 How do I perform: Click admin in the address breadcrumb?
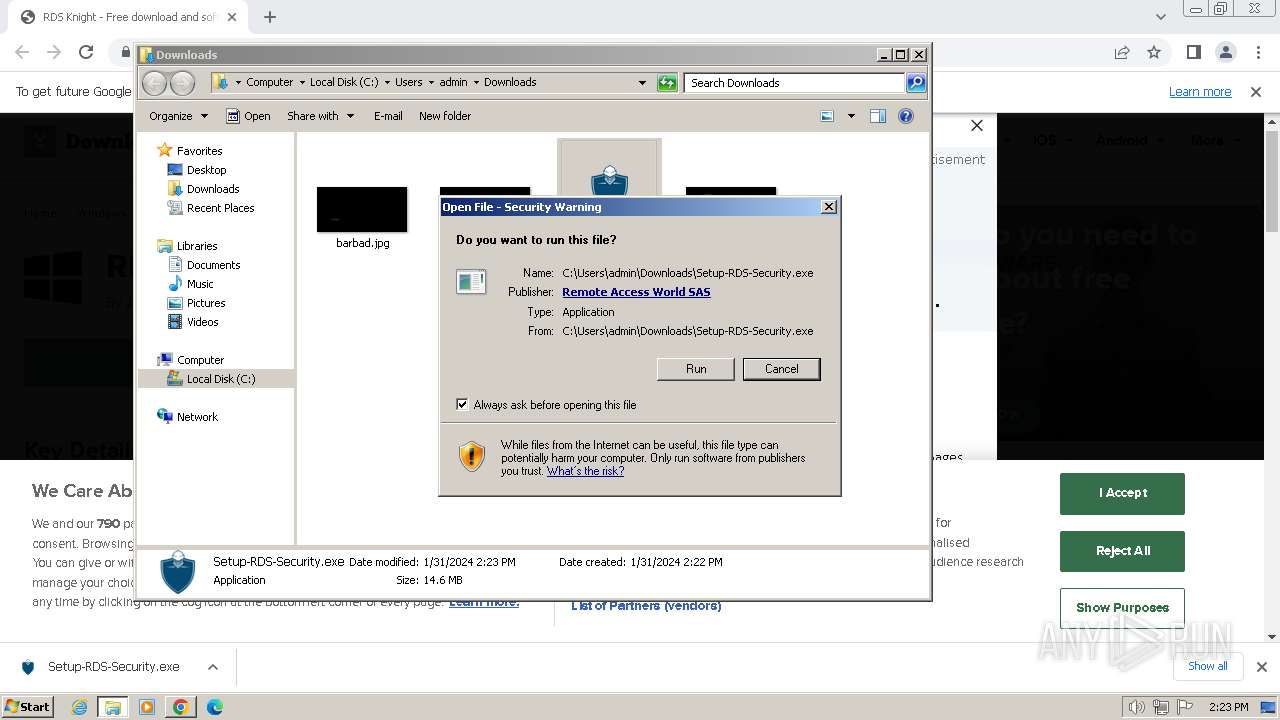(453, 82)
